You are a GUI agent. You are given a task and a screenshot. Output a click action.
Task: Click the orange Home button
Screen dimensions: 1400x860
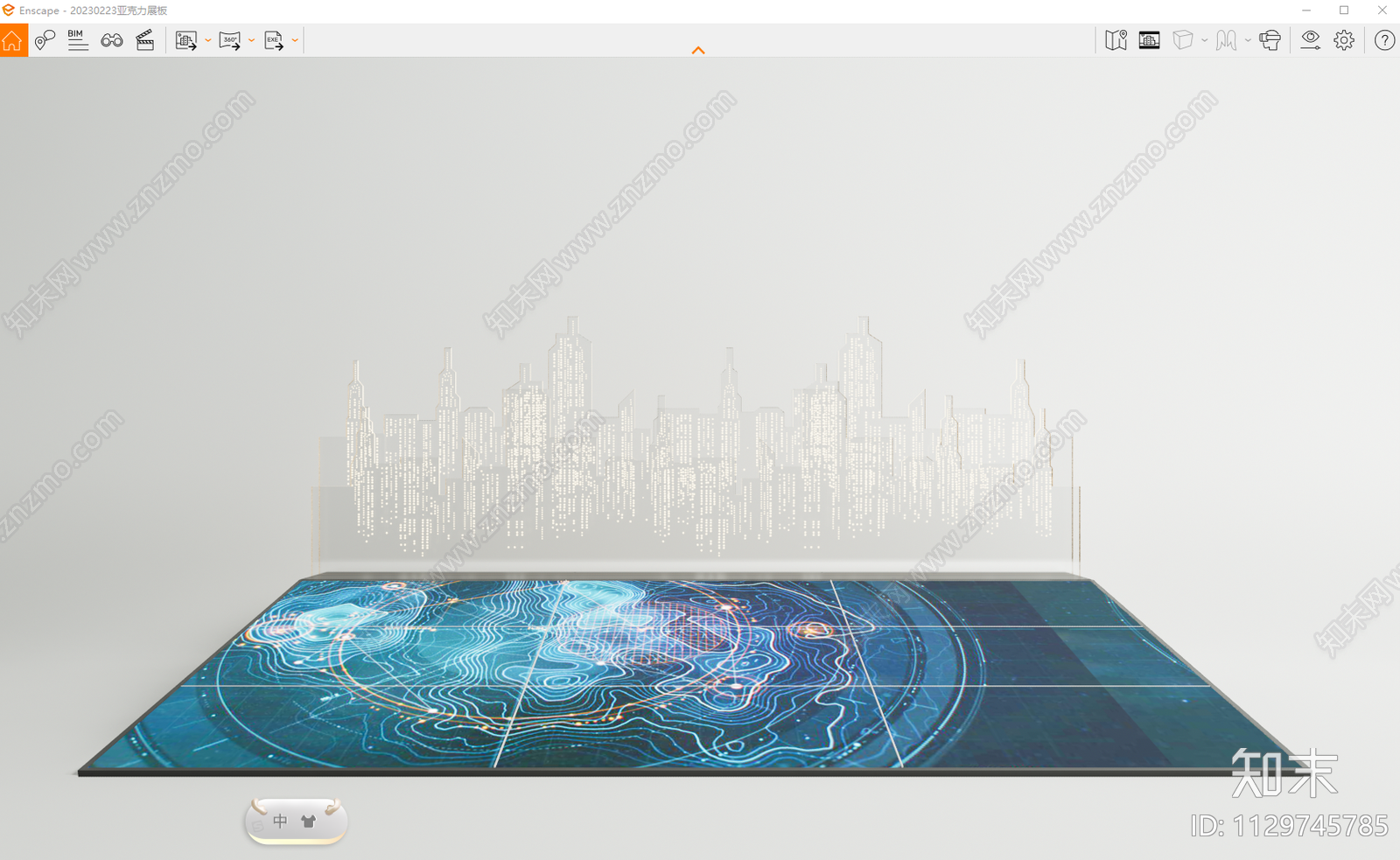click(x=13, y=40)
